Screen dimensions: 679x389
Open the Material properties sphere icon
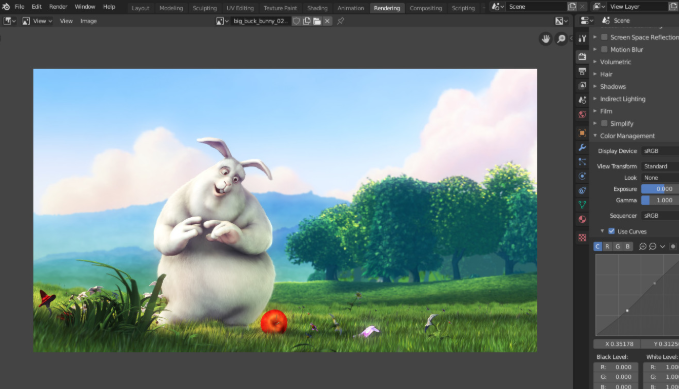coord(582,219)
